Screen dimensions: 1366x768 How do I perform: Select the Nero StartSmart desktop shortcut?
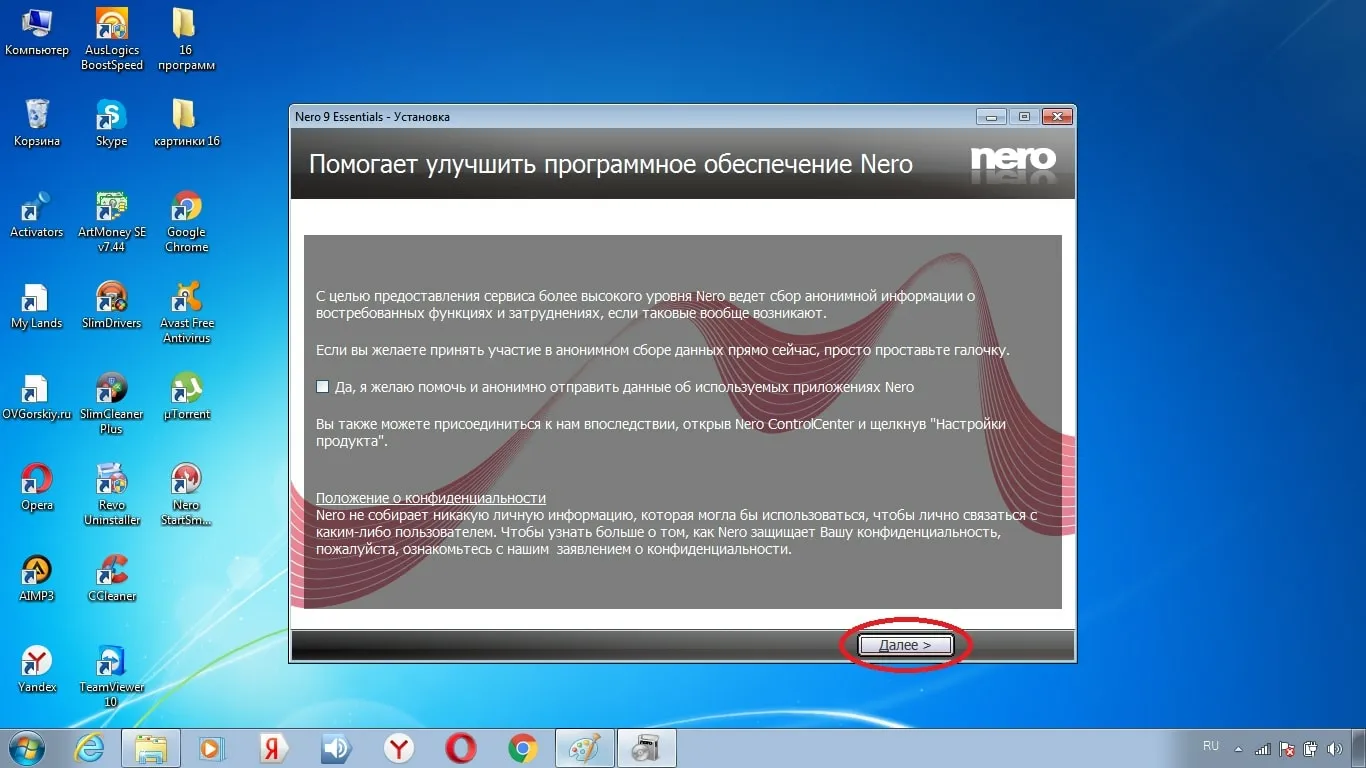[186, 482]
